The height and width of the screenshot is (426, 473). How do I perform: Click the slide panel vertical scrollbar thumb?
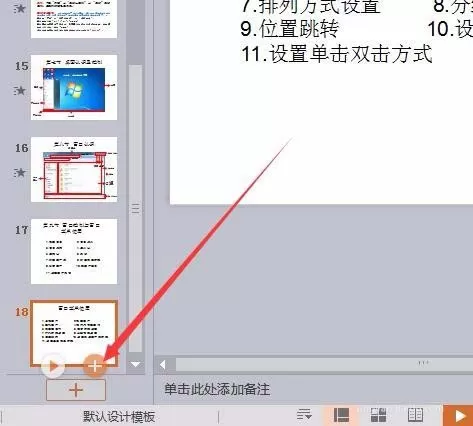pyautogui.click(x=135, y=208)
